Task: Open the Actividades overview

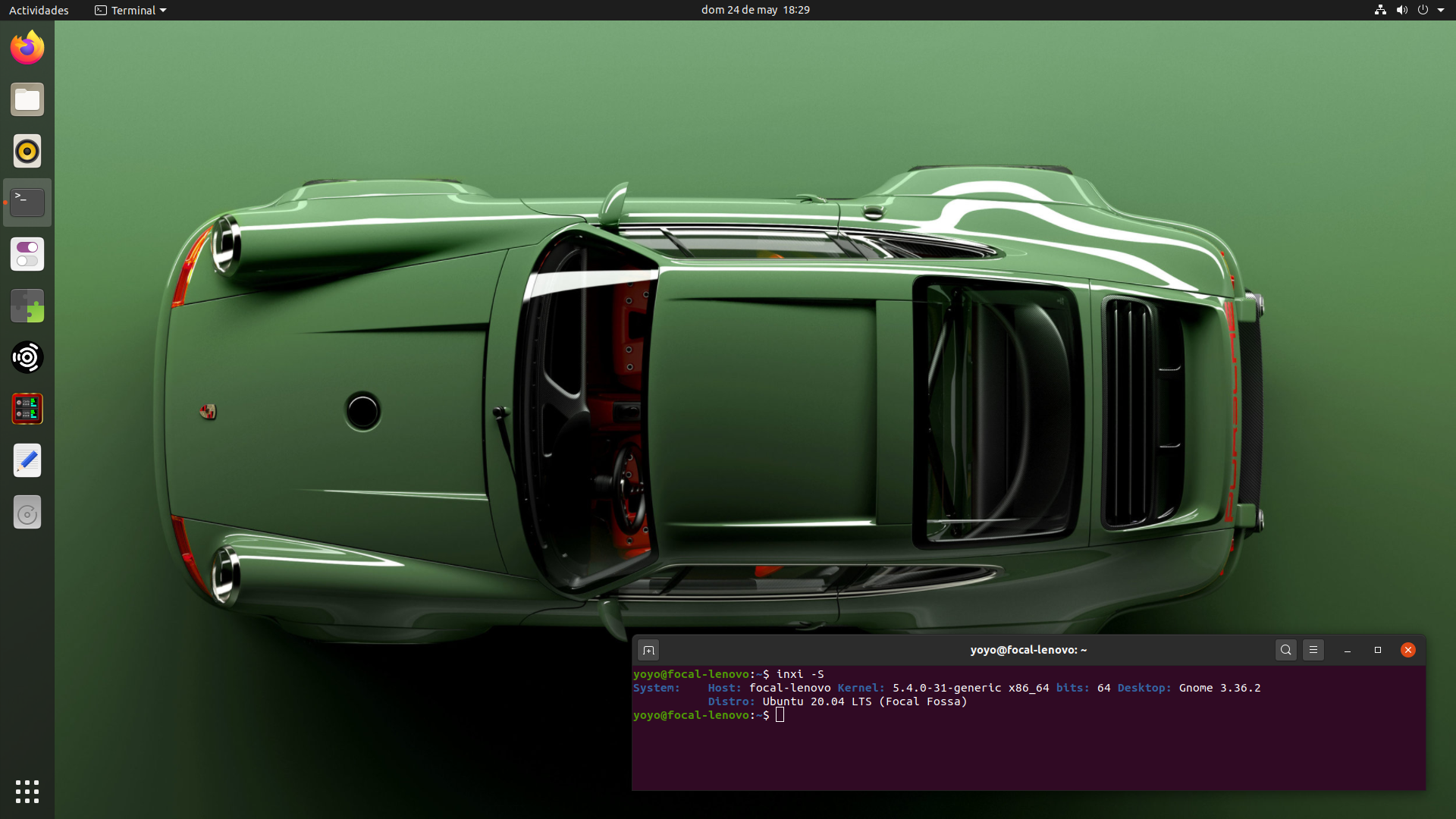Action: pos(39,10)
